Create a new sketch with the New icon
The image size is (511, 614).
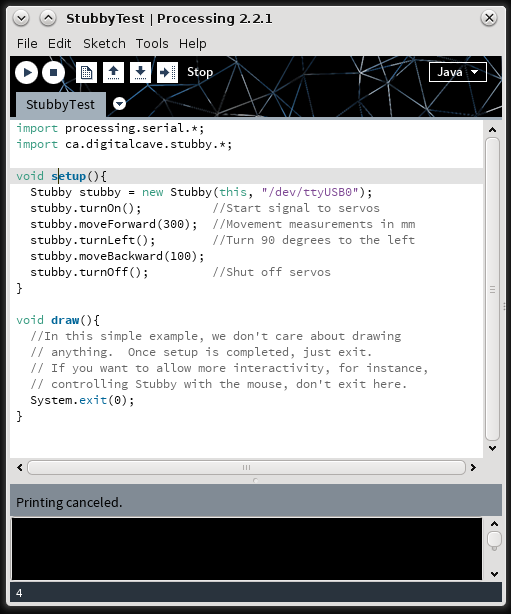(x=86, y=72)
